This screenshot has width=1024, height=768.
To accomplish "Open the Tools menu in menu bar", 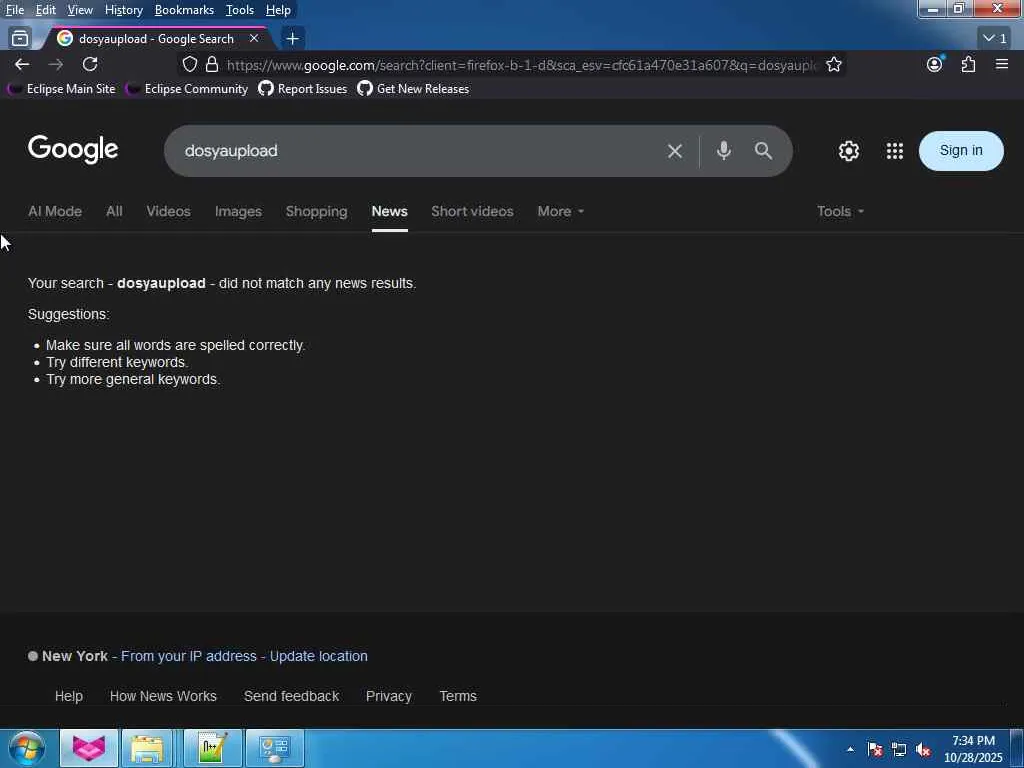I will pyautogui.click(x=240, y=10).
